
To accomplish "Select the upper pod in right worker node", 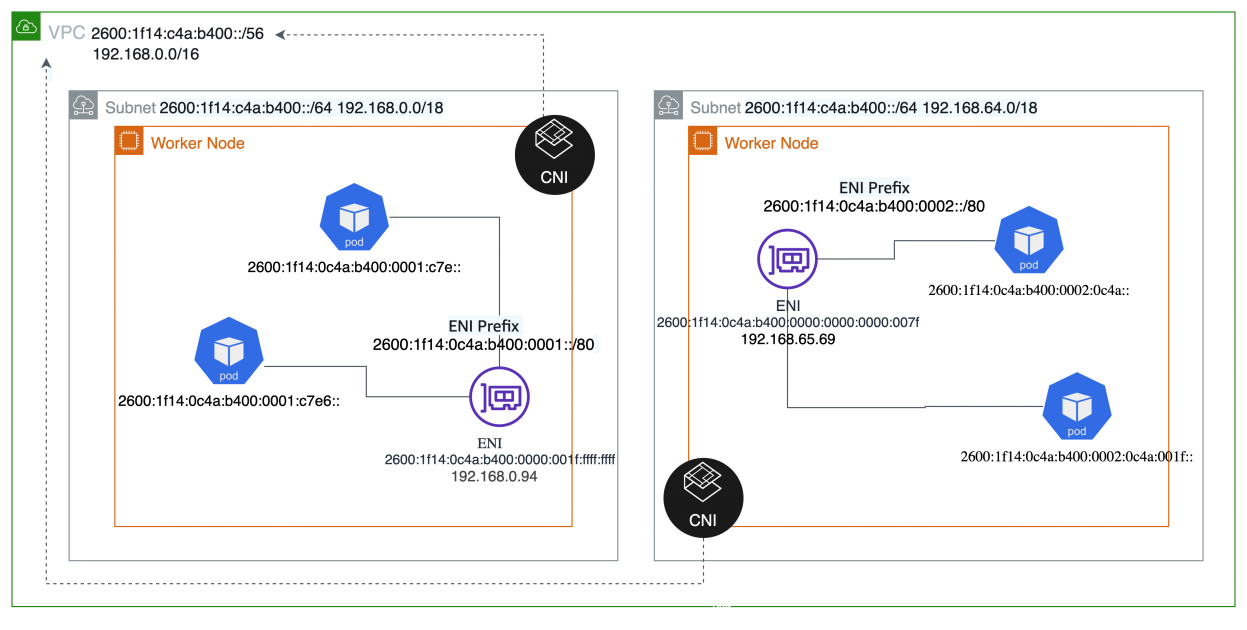I will pyautogui.click(x=1028, y=241).
